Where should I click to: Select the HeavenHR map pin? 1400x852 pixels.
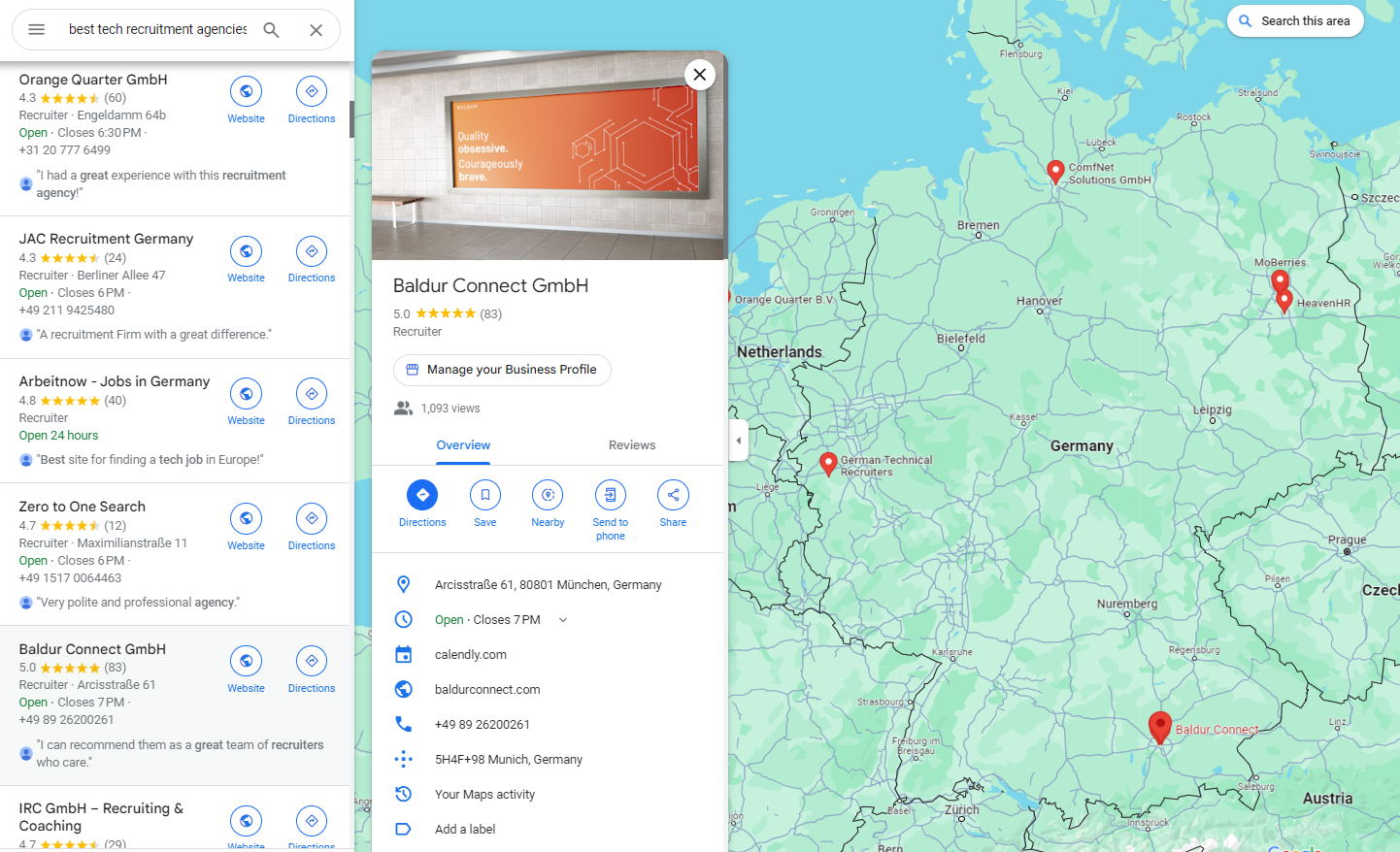(x=1285, y=302)
